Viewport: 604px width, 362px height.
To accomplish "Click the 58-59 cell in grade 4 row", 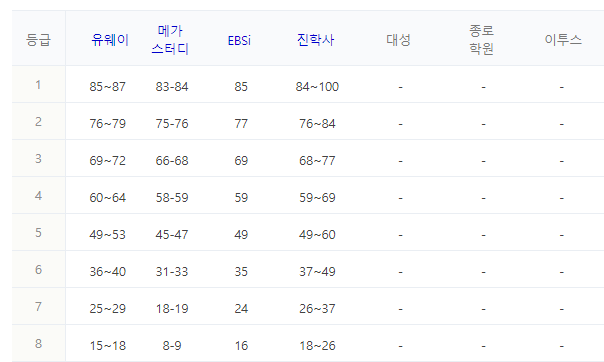I will point(172,198).
